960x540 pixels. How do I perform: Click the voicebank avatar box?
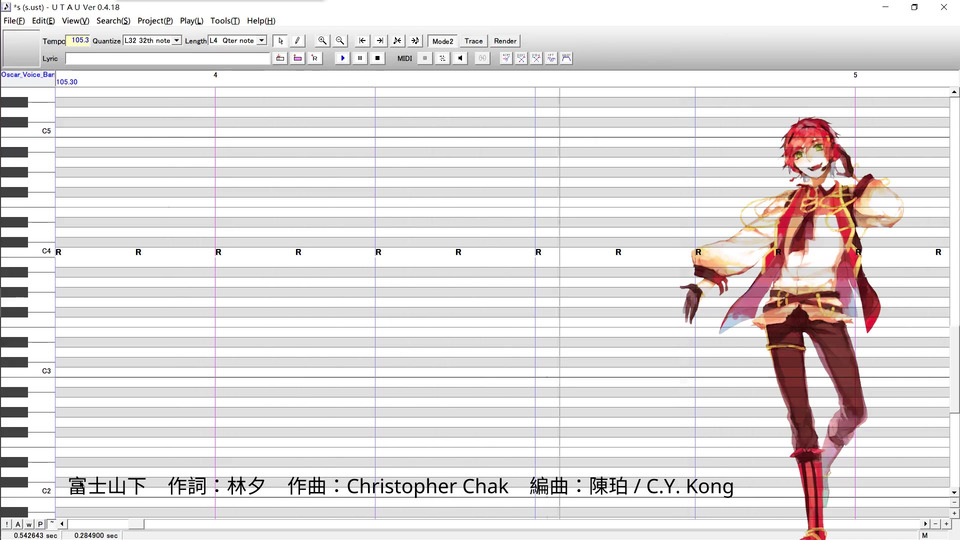21,48
